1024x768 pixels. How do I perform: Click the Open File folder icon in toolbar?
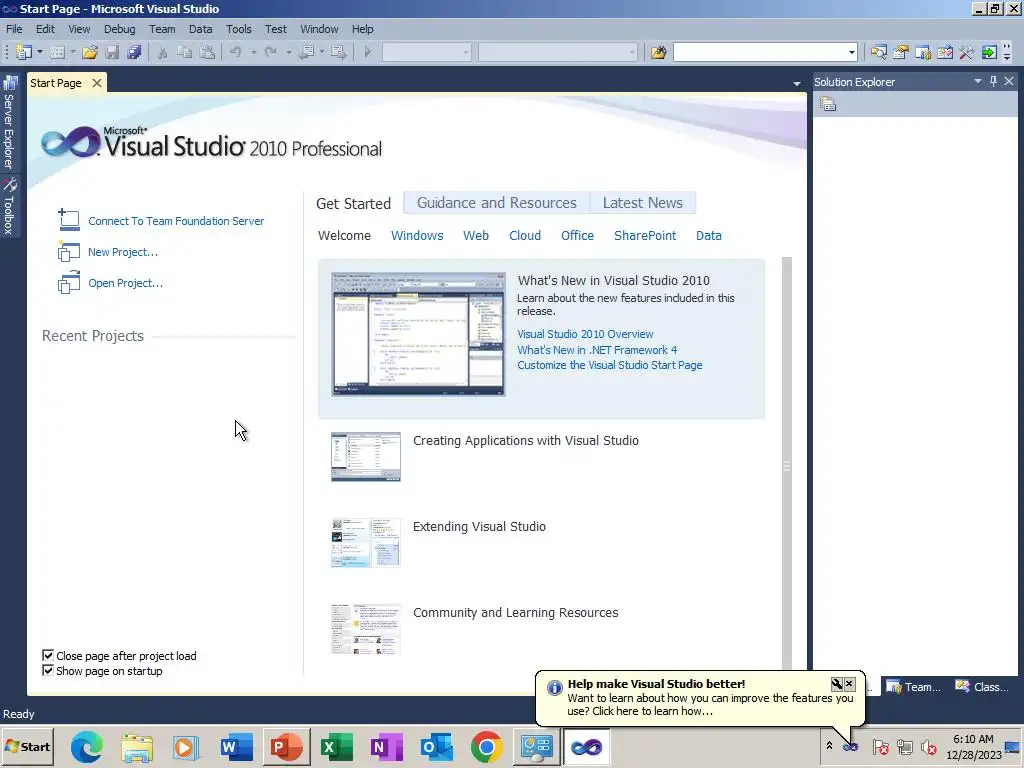tap(90, 52)
